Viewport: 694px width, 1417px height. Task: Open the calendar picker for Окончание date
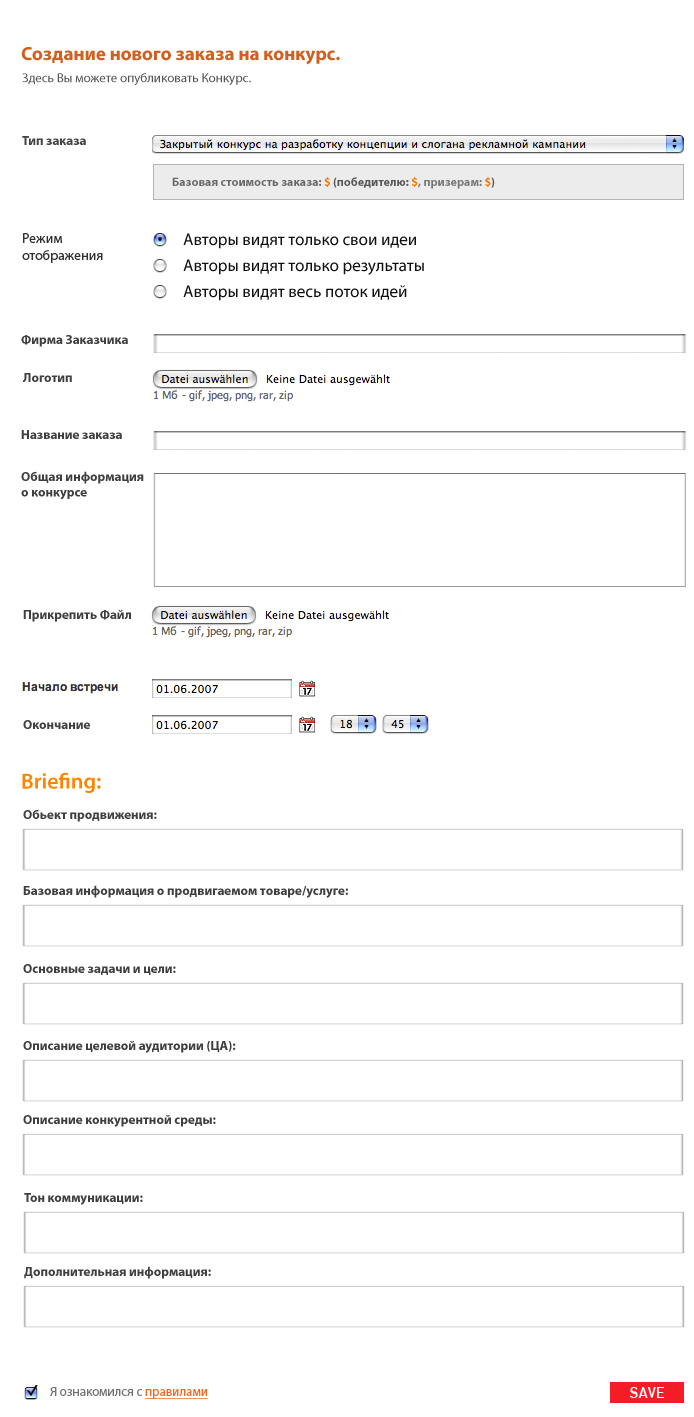pos(307,724)
